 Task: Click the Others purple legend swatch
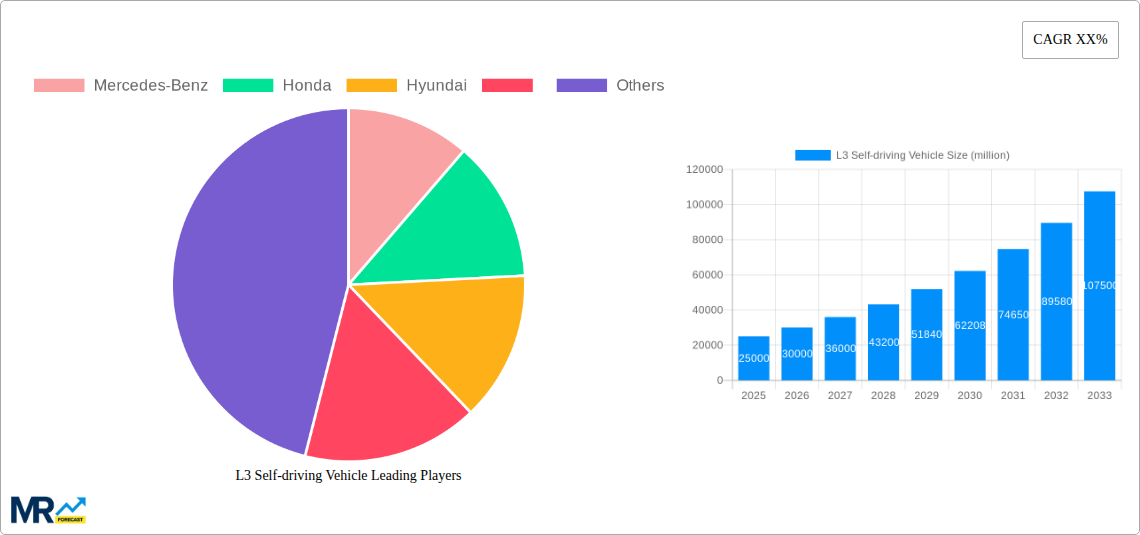pos(582,86)
